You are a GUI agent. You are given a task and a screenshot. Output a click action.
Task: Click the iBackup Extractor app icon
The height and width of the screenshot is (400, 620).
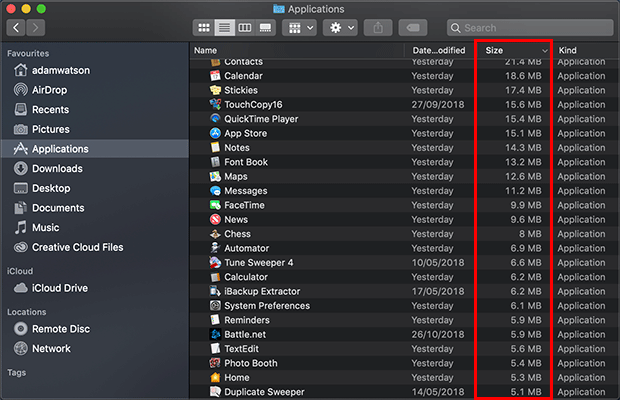tap(215, 292)
